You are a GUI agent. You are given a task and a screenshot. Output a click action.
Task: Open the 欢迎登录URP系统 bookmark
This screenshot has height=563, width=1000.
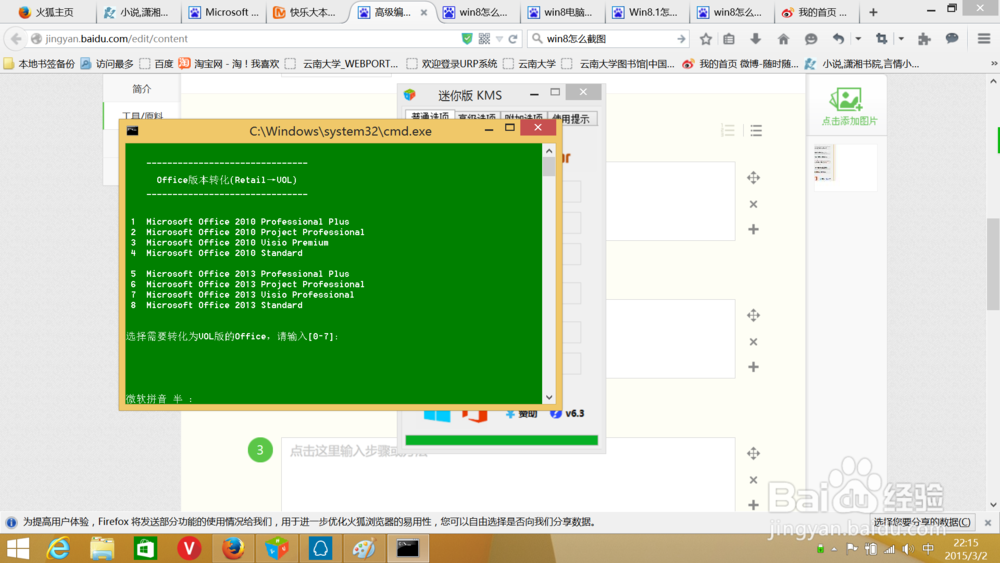tap(452, 64)
